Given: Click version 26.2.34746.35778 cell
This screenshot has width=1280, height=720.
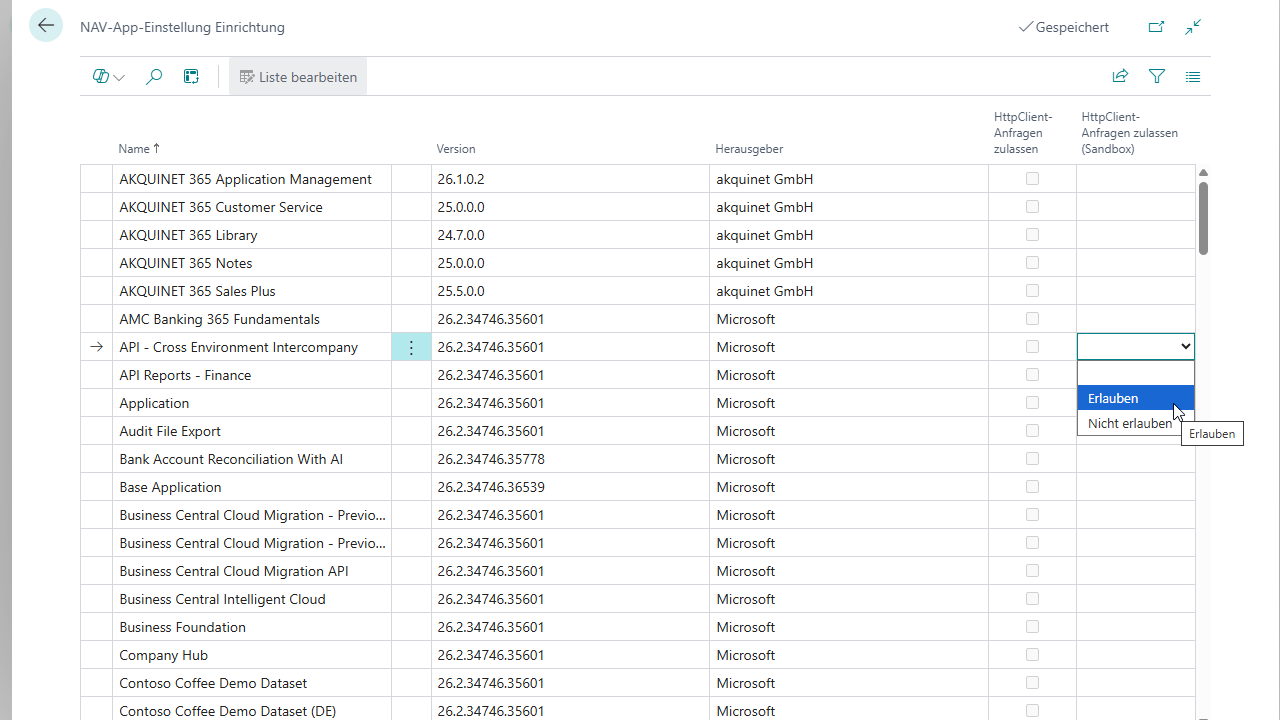Looking at the screenshot, I should pyautogui.click(x=570, y=459).
